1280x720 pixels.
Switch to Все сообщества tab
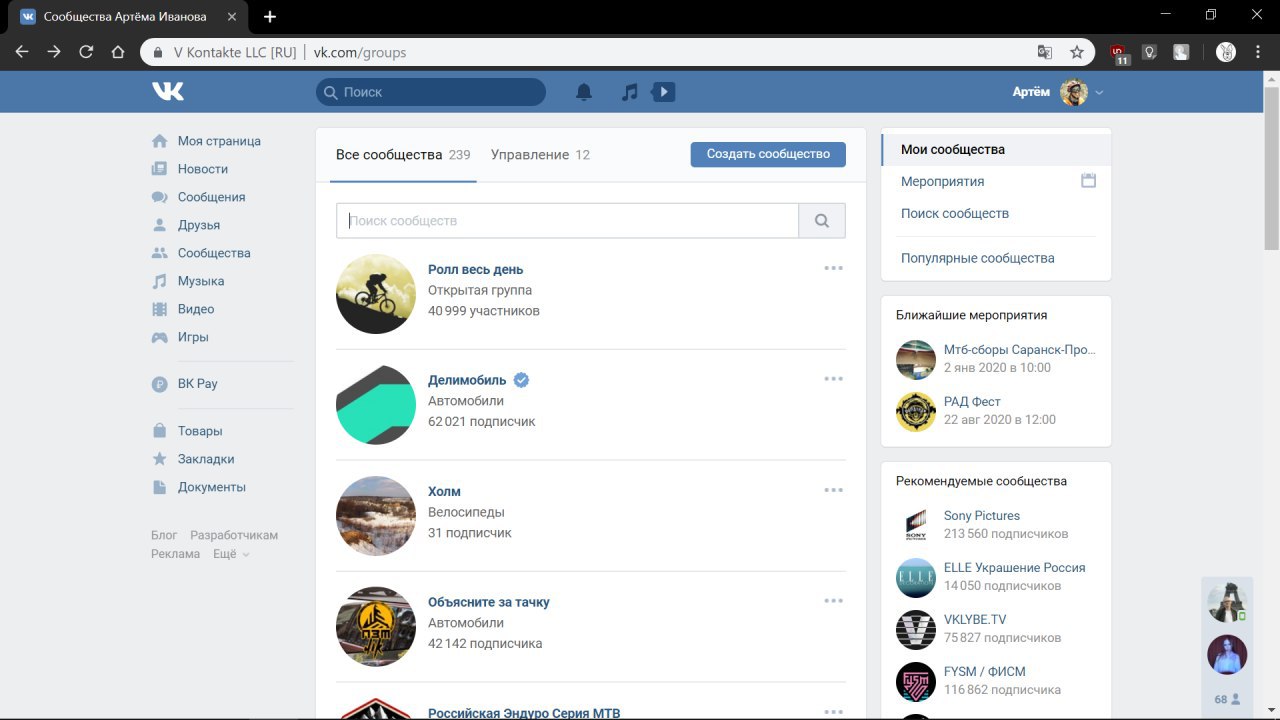click(403, 155)
